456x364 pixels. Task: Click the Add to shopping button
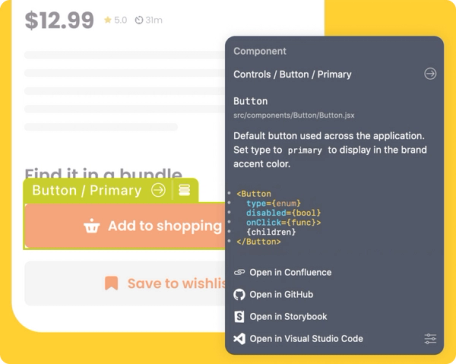tap(125, 226)
